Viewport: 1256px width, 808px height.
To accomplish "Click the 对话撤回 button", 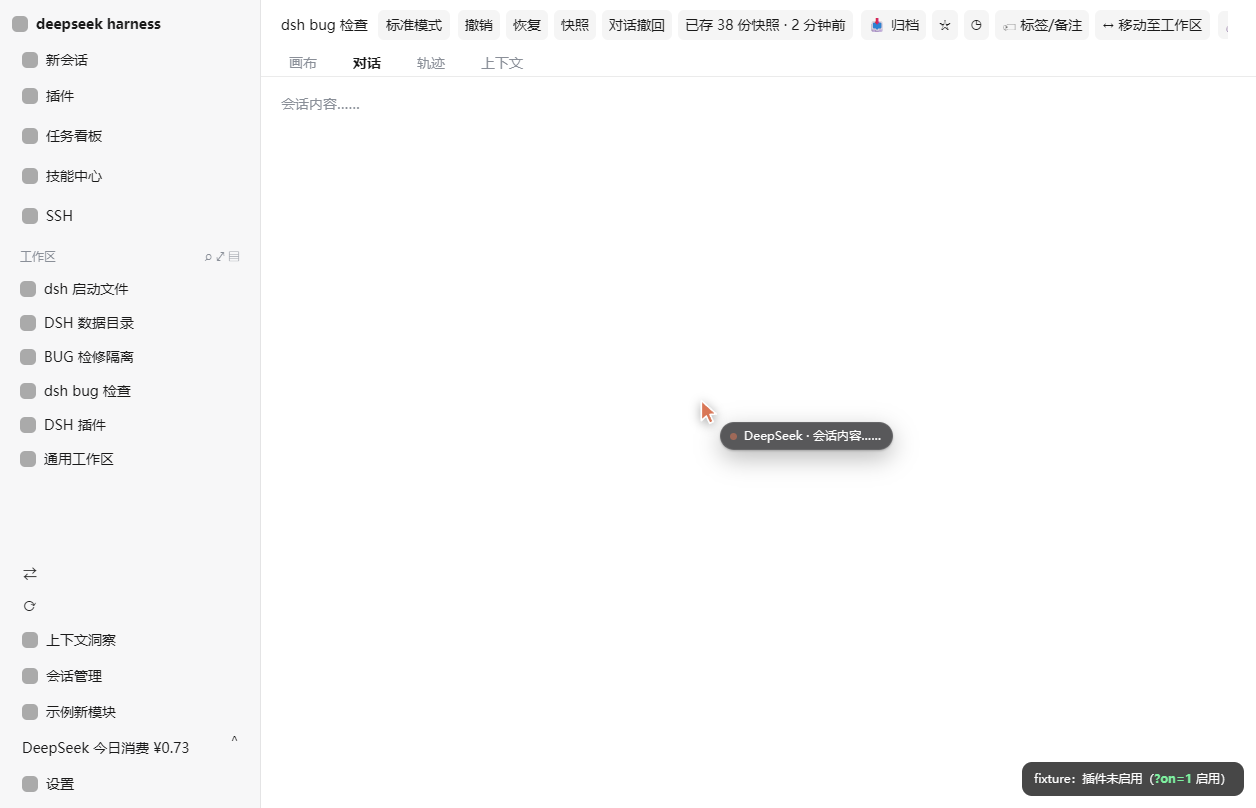I will [637, 25].
